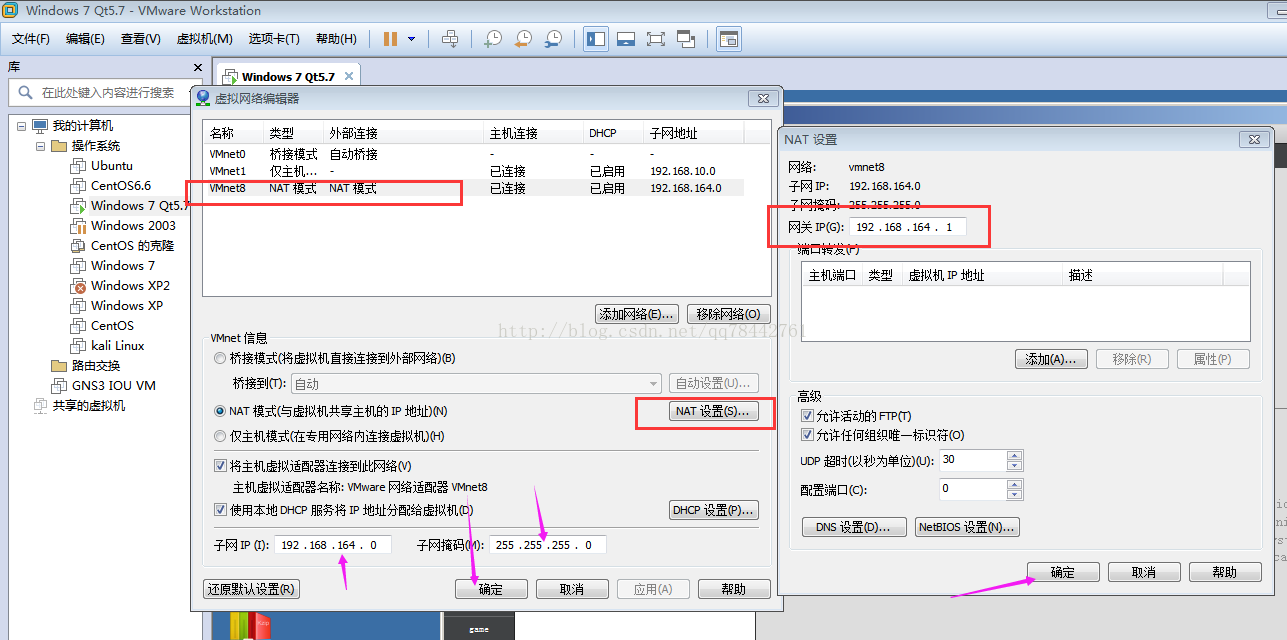1287x640 pixels.
Task: Click the console view toolbar icon
Action: pos(729,39)
